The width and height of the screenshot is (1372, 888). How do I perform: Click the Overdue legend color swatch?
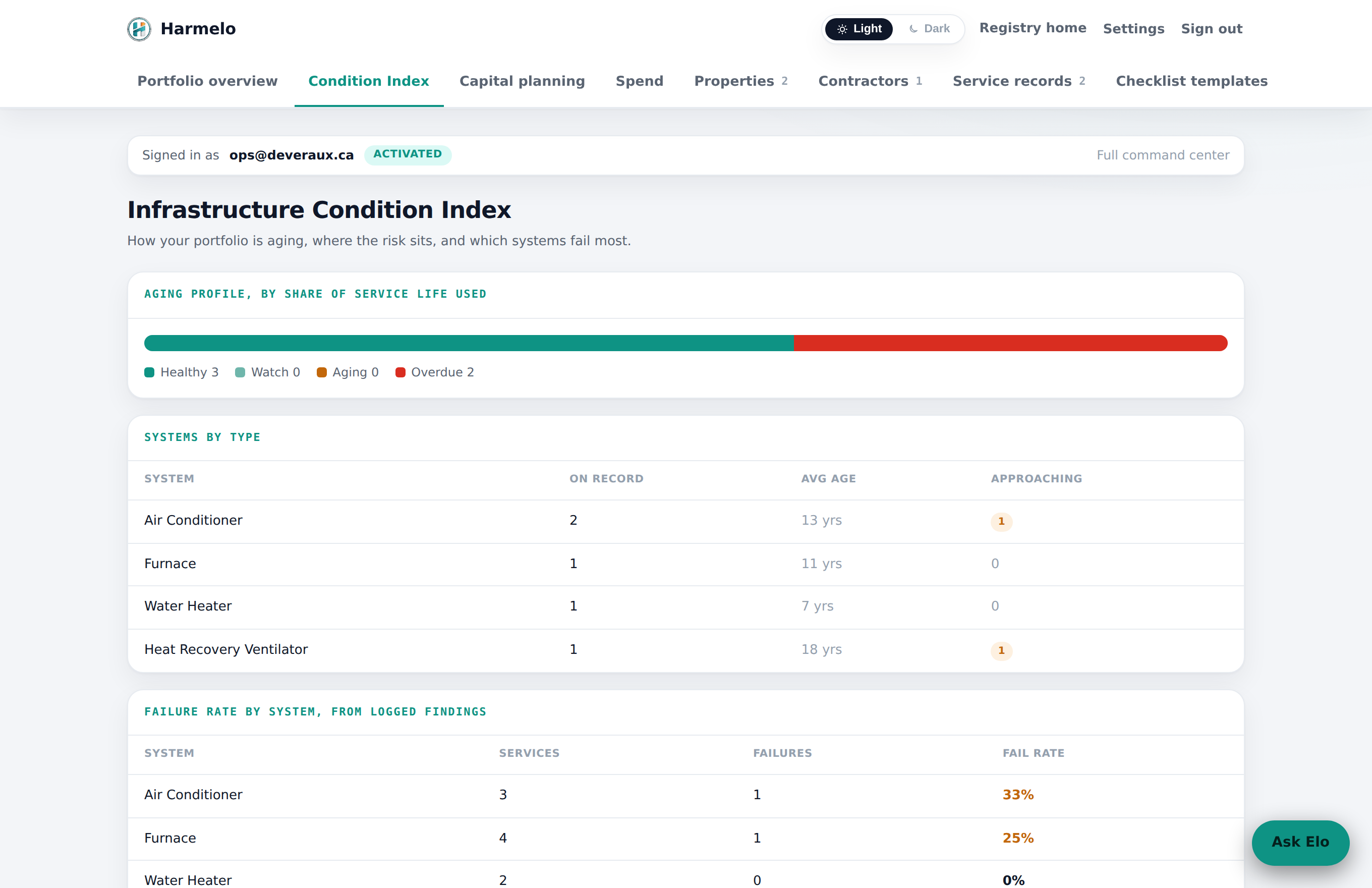point(400,372)
